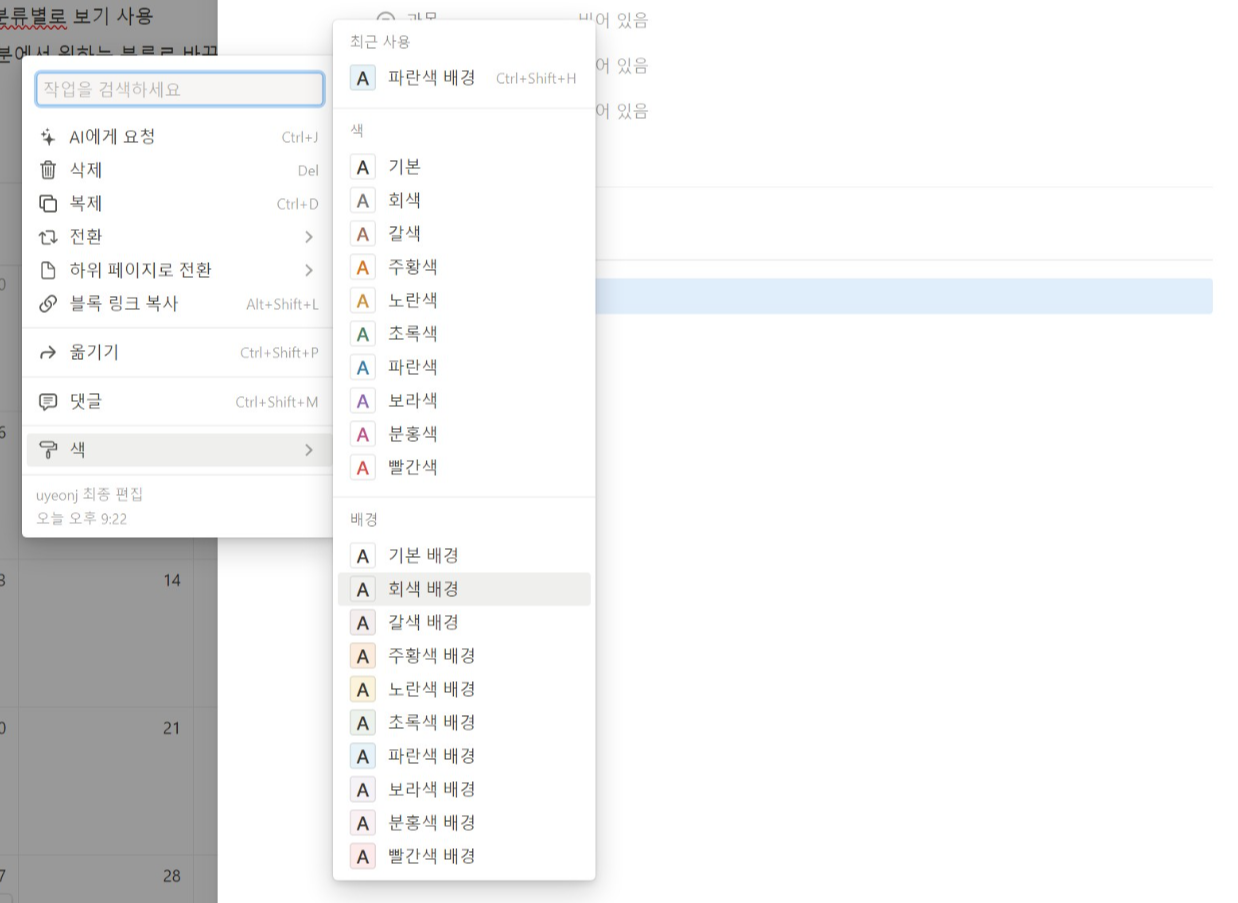Select 기본 text color swatch

tap(363, 167)
